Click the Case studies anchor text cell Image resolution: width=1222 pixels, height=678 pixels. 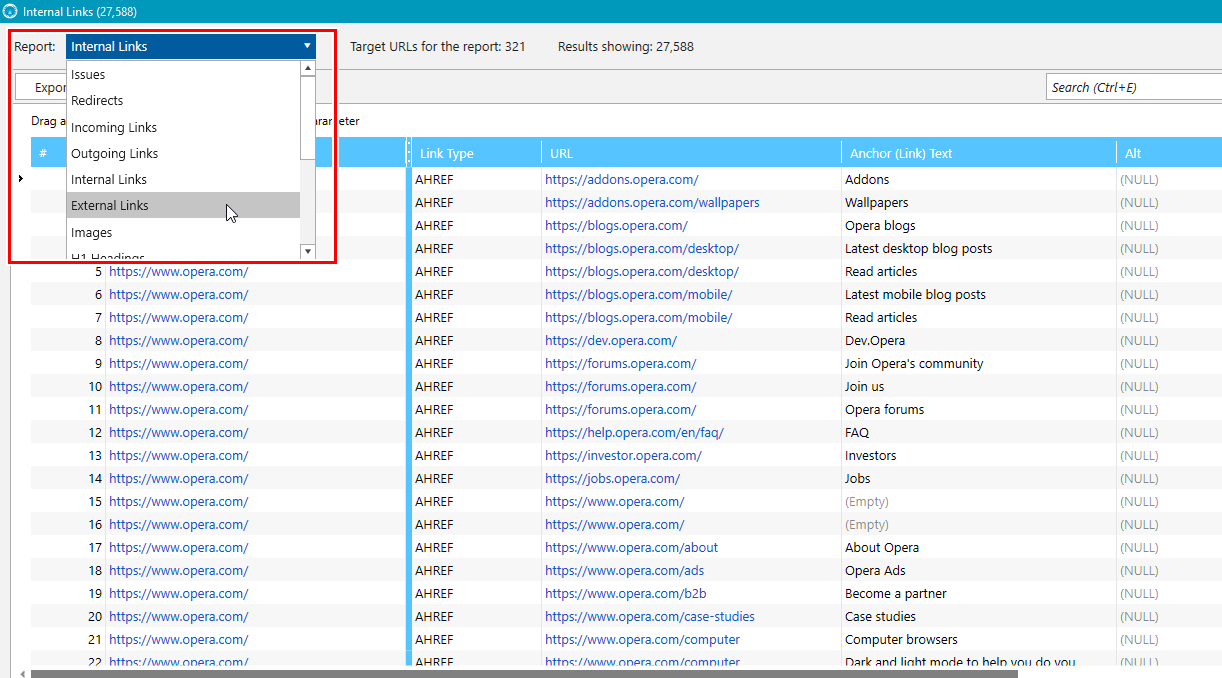pyautogui.click(x=979, y=616)
